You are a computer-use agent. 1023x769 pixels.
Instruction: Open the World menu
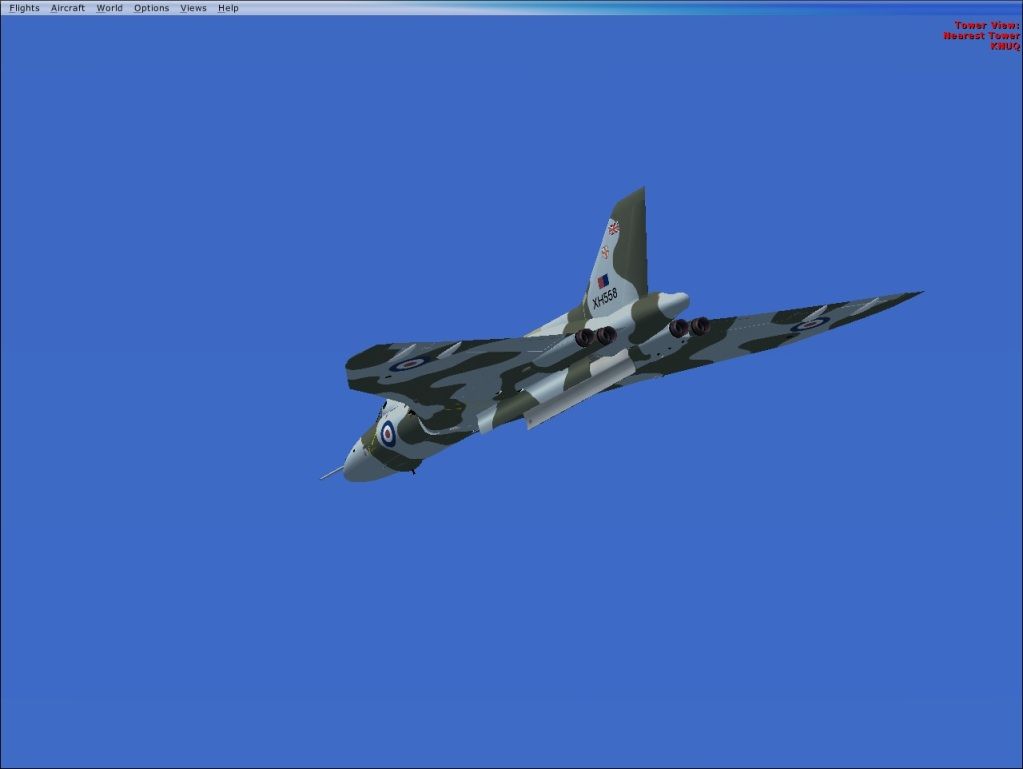pos(109,8)
